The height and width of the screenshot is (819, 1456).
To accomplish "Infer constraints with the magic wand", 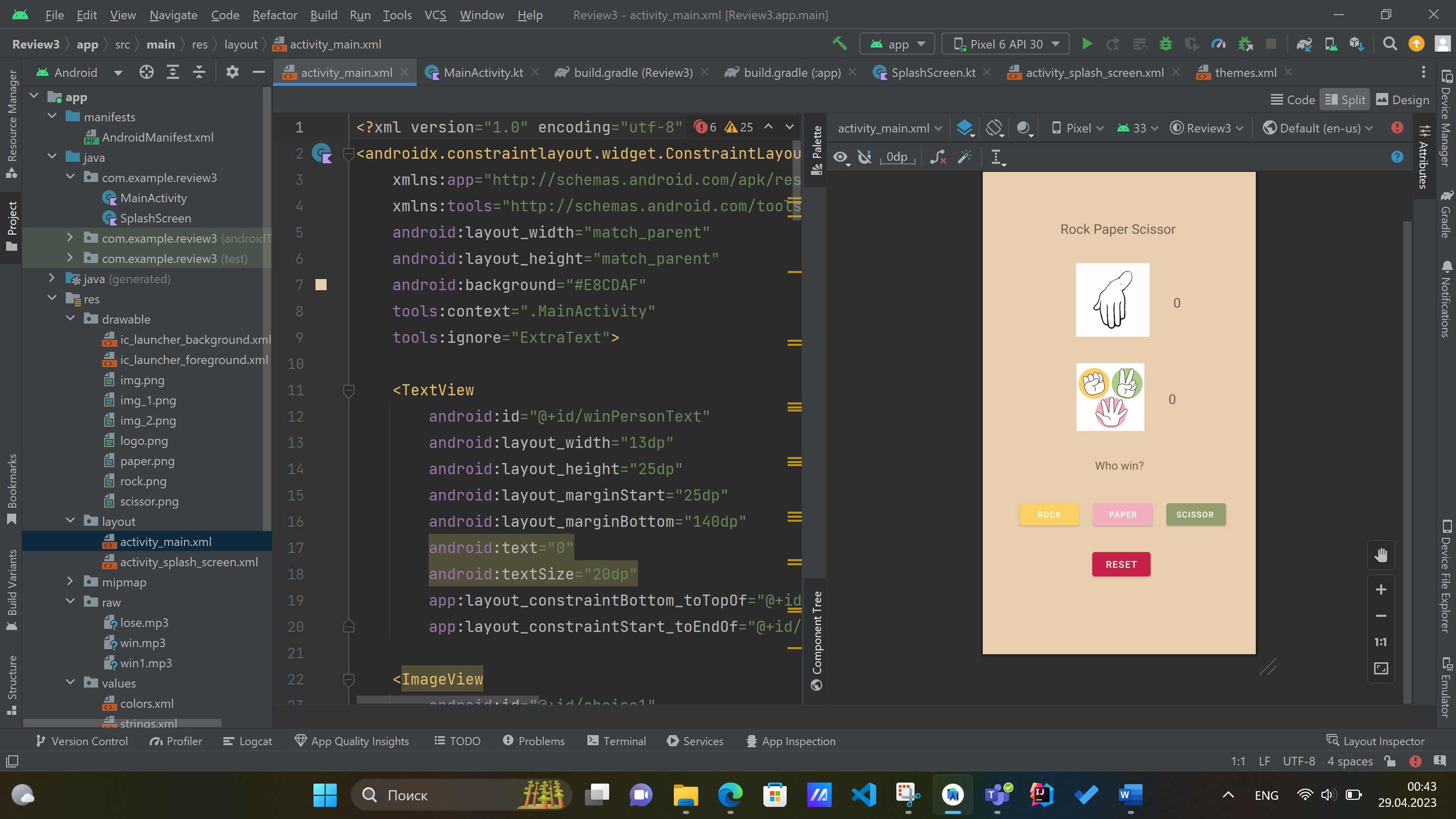I will click(x=965, y=157).
